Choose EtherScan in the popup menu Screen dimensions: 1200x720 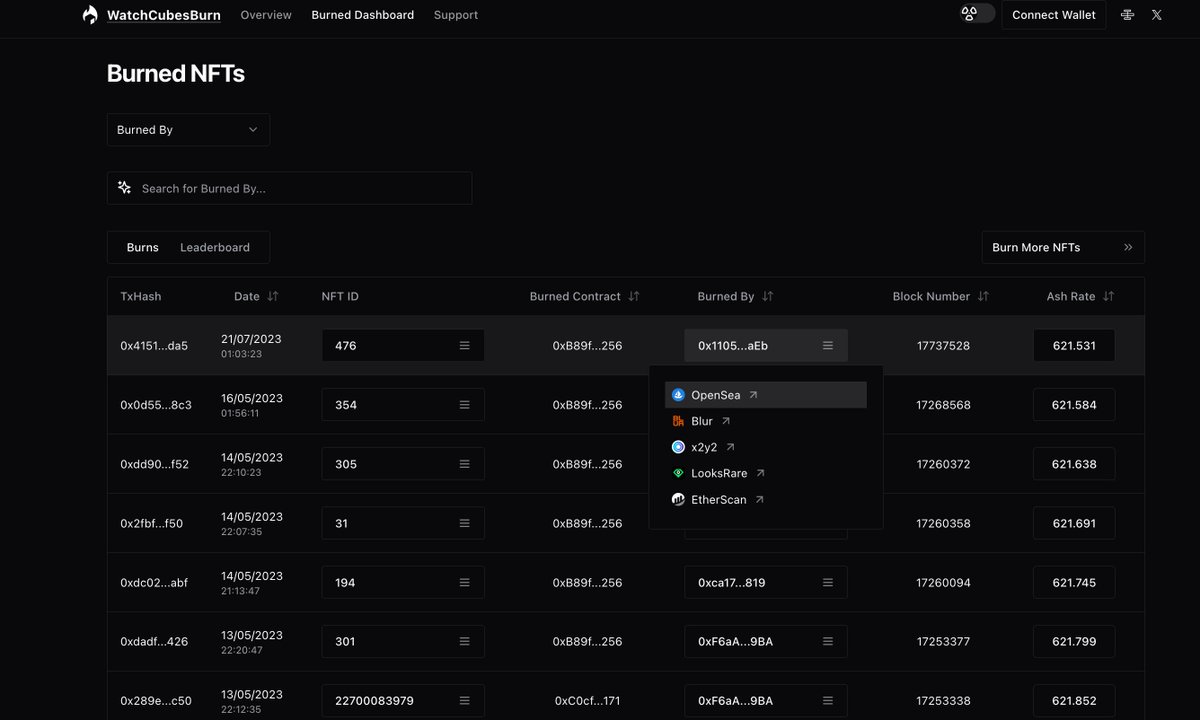(x=766, y=499)
